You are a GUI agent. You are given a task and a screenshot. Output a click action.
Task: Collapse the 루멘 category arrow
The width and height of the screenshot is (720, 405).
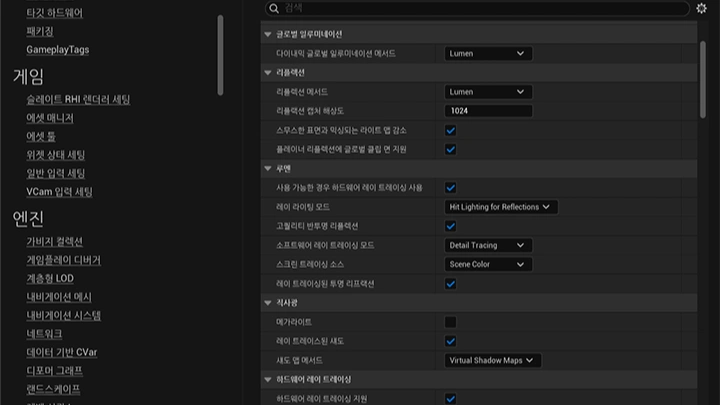(268, 168)
